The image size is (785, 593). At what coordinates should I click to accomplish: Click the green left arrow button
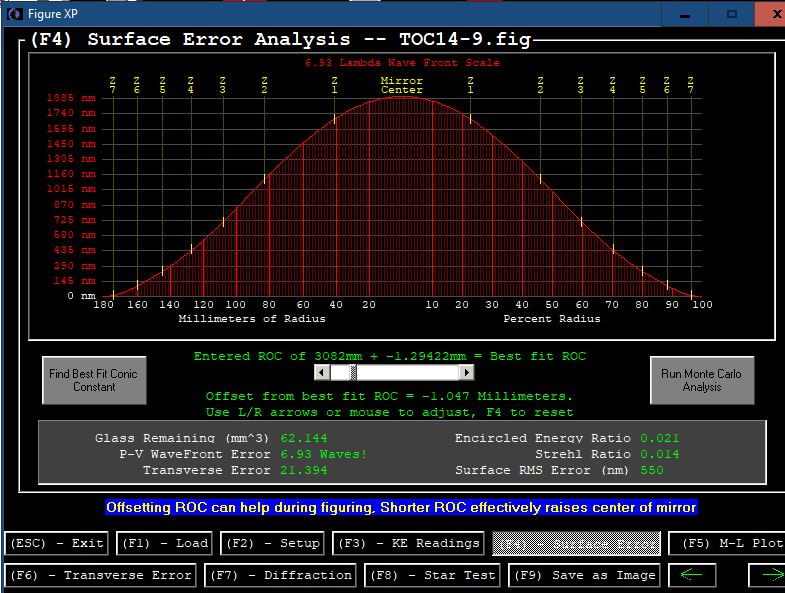[692, 575]
